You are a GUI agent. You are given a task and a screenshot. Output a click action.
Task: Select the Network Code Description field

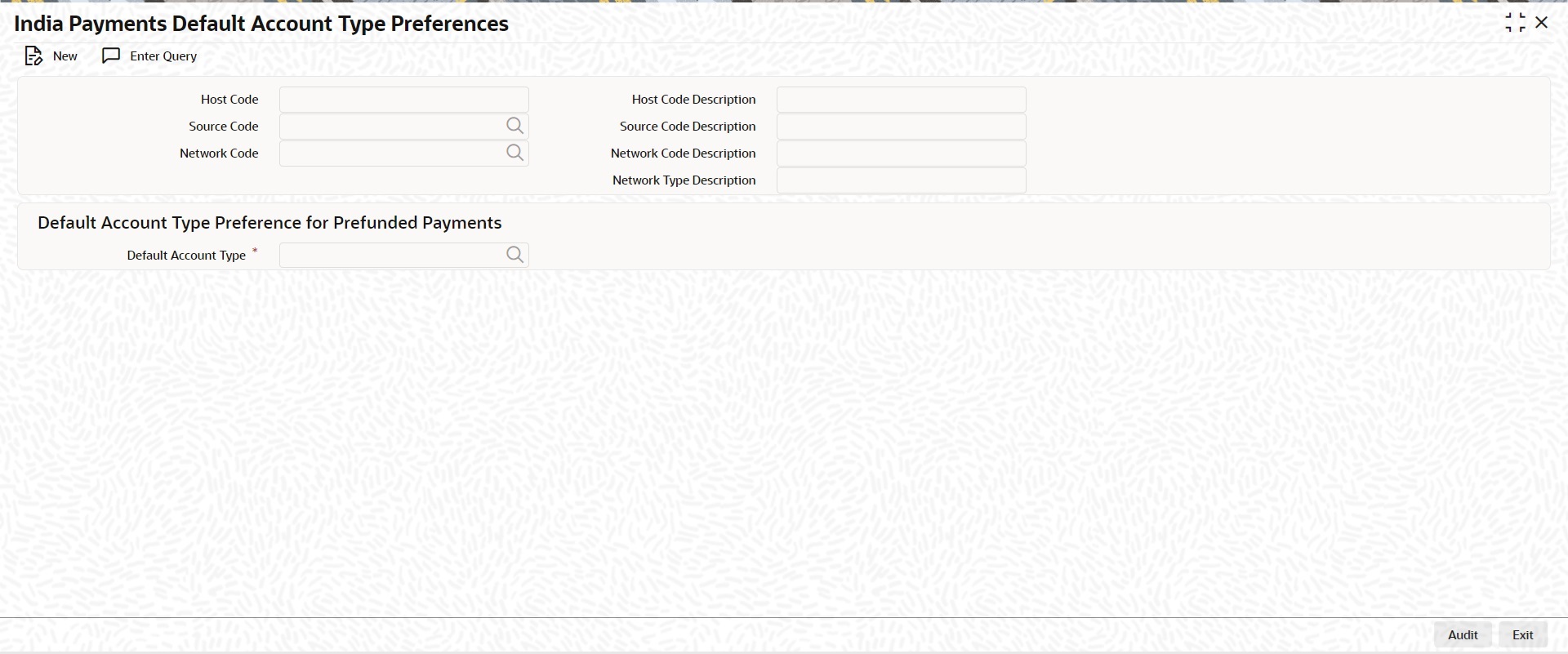902,153
